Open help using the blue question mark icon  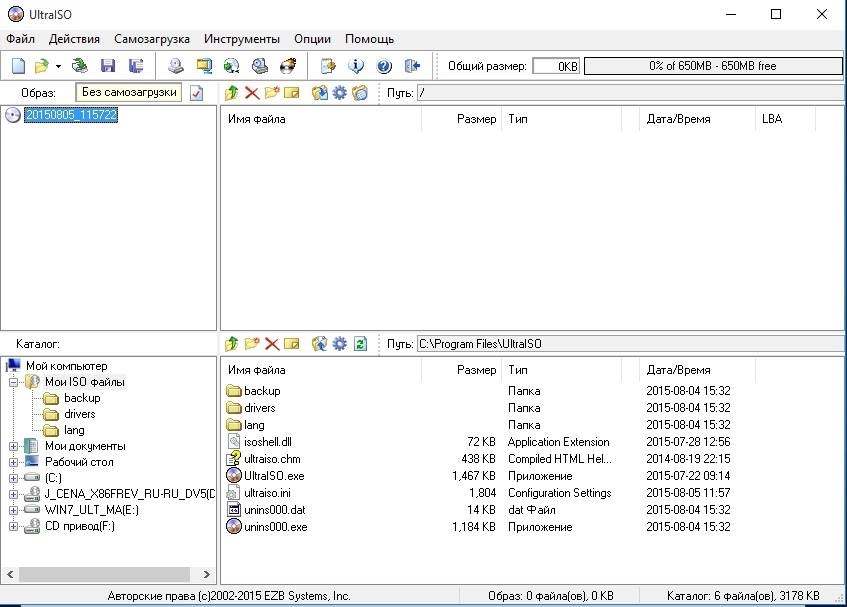click(x=384, y=66)
